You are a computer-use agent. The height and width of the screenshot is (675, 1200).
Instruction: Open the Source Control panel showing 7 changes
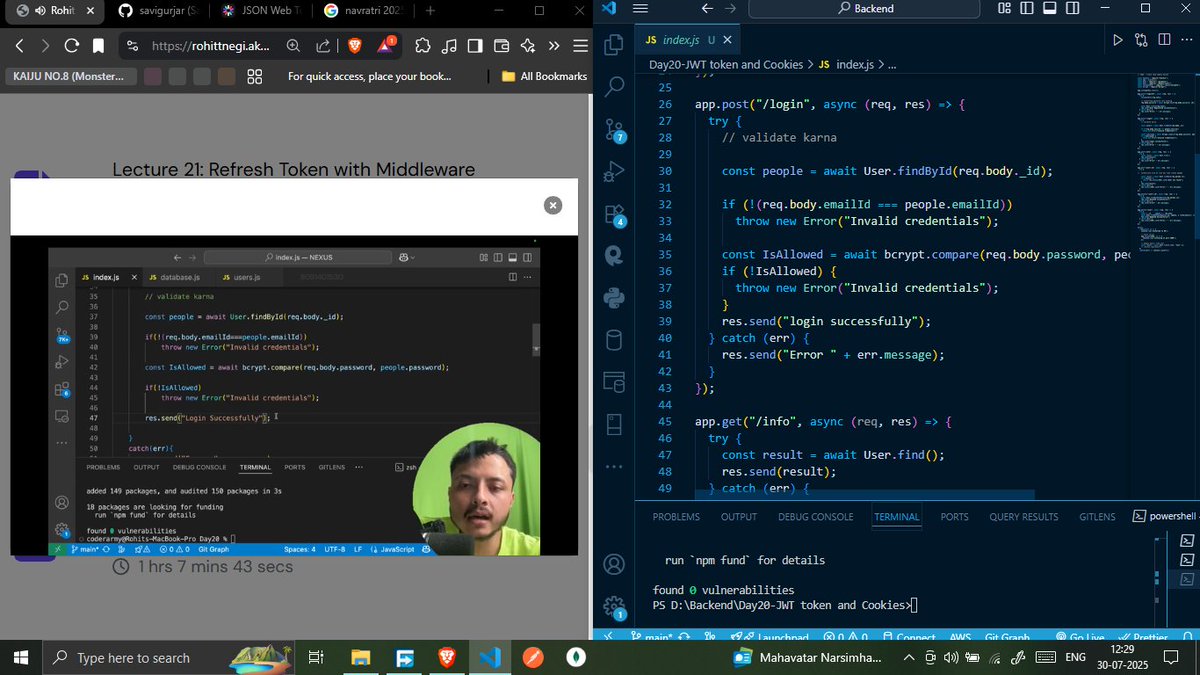coord(614,128)
